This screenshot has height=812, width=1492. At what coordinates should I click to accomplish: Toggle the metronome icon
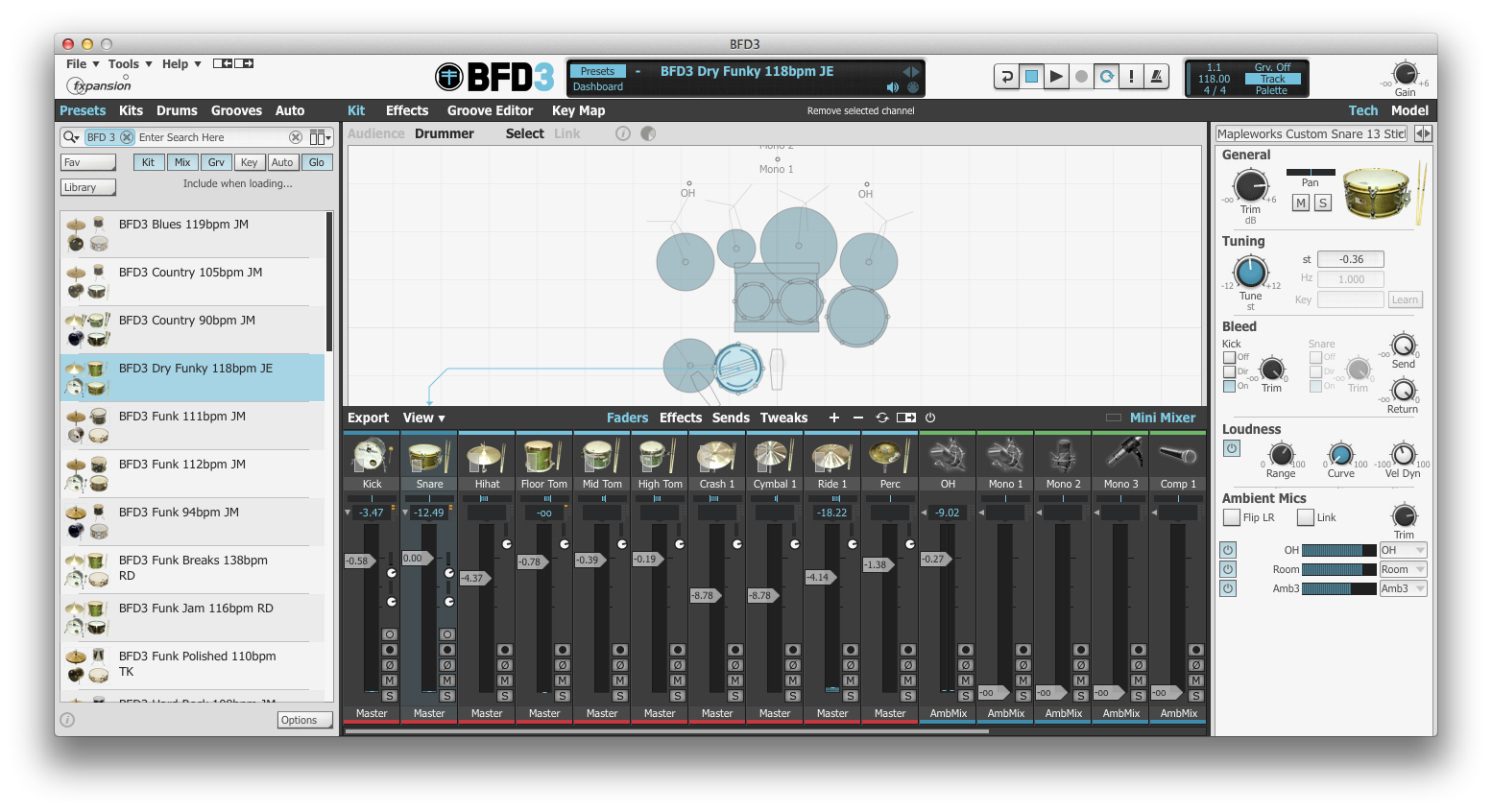point(1157,77)
